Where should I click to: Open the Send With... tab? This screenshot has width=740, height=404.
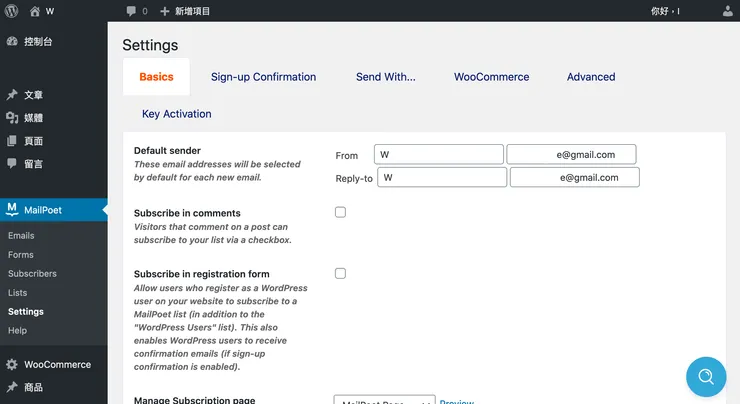[385, 77]
